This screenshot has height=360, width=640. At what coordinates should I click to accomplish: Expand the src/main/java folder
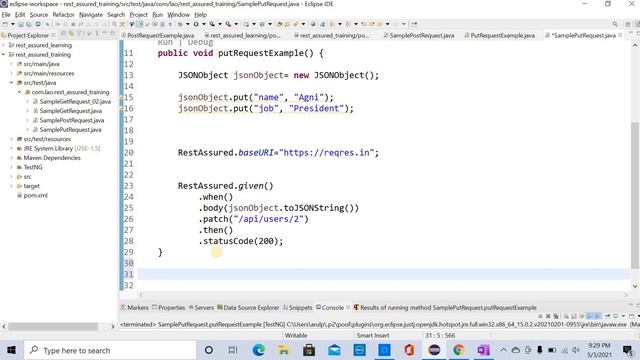tap(11, 64)
